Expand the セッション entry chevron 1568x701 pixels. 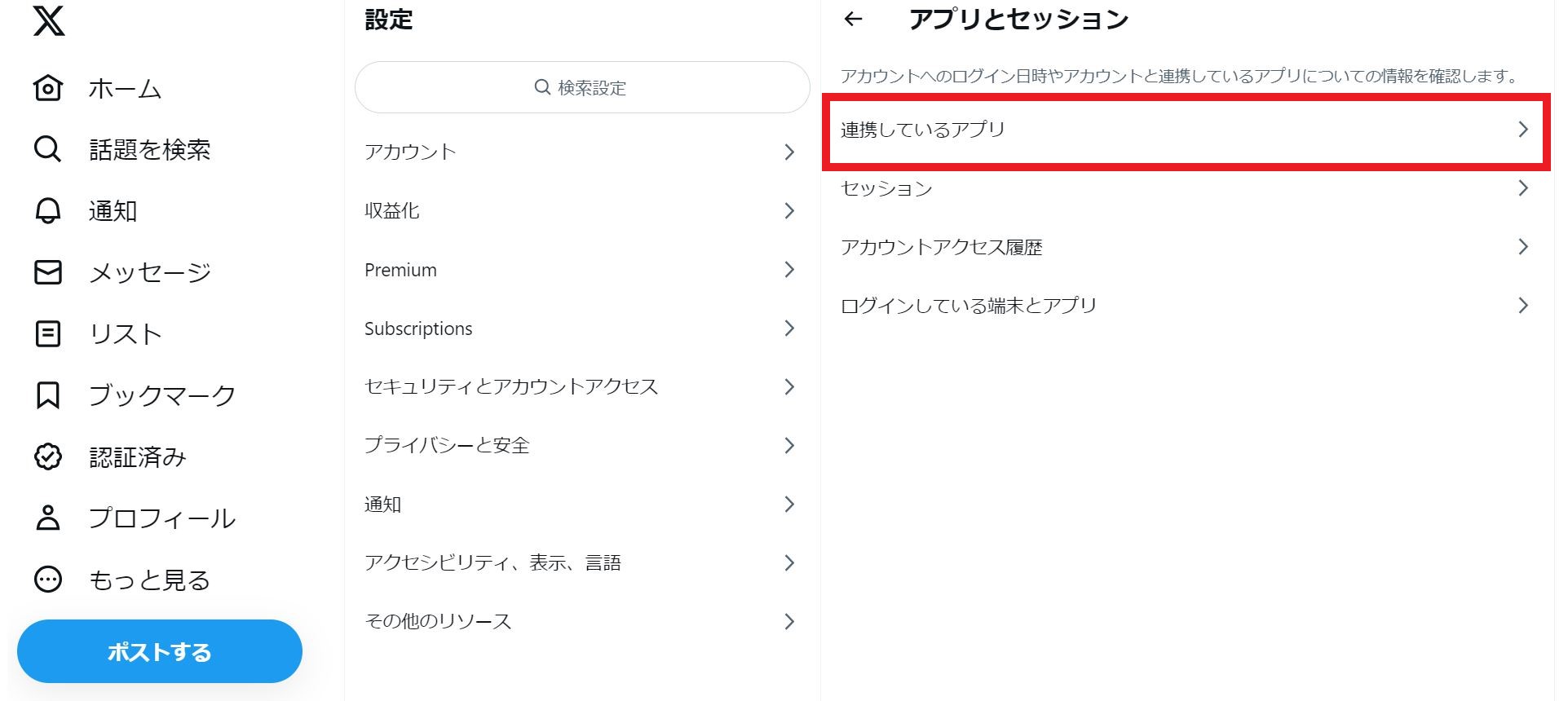pos(1523,187)
